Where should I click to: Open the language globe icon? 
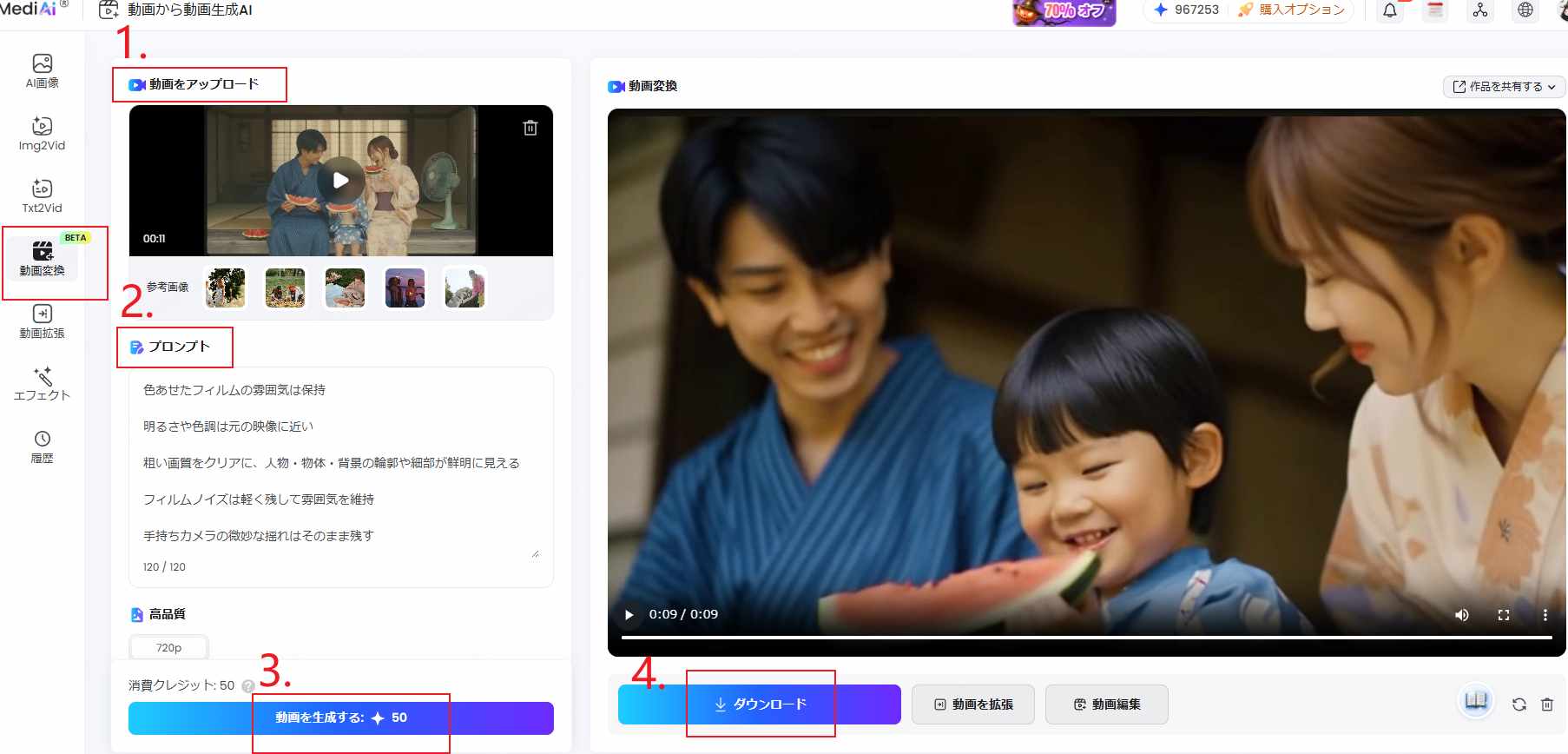click(1525, 10)
